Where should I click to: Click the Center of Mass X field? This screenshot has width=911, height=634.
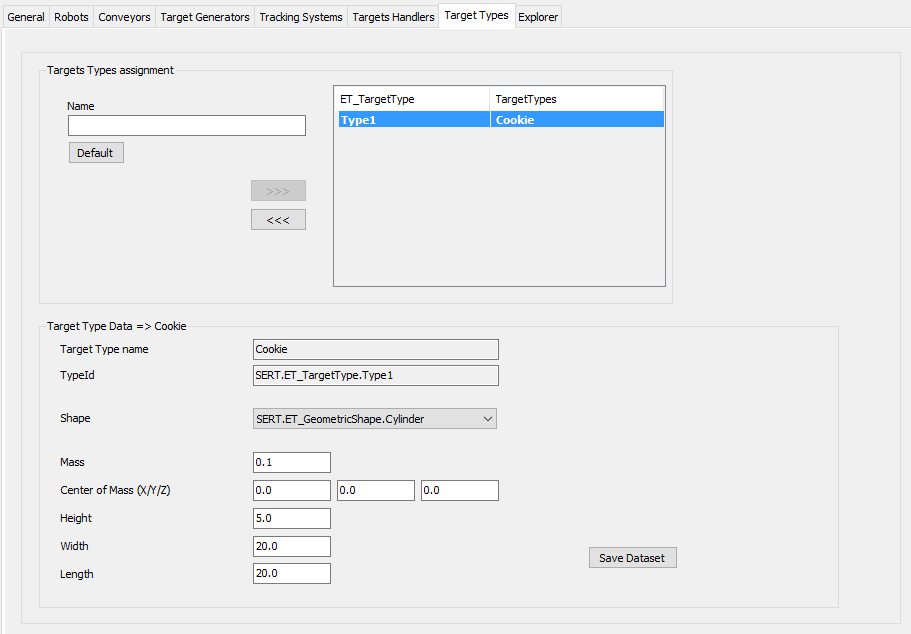[x=292, y=491]
